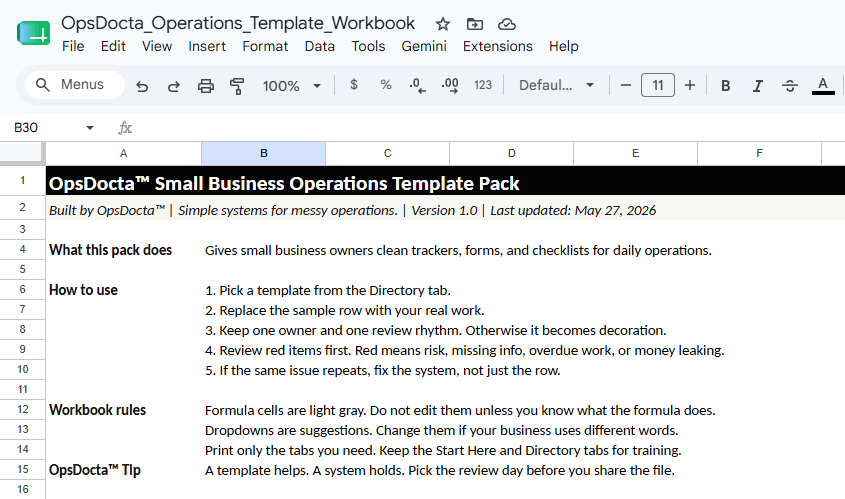Star the OpsDocta workbook
This screenshot has width=845, height=499.
442,24
